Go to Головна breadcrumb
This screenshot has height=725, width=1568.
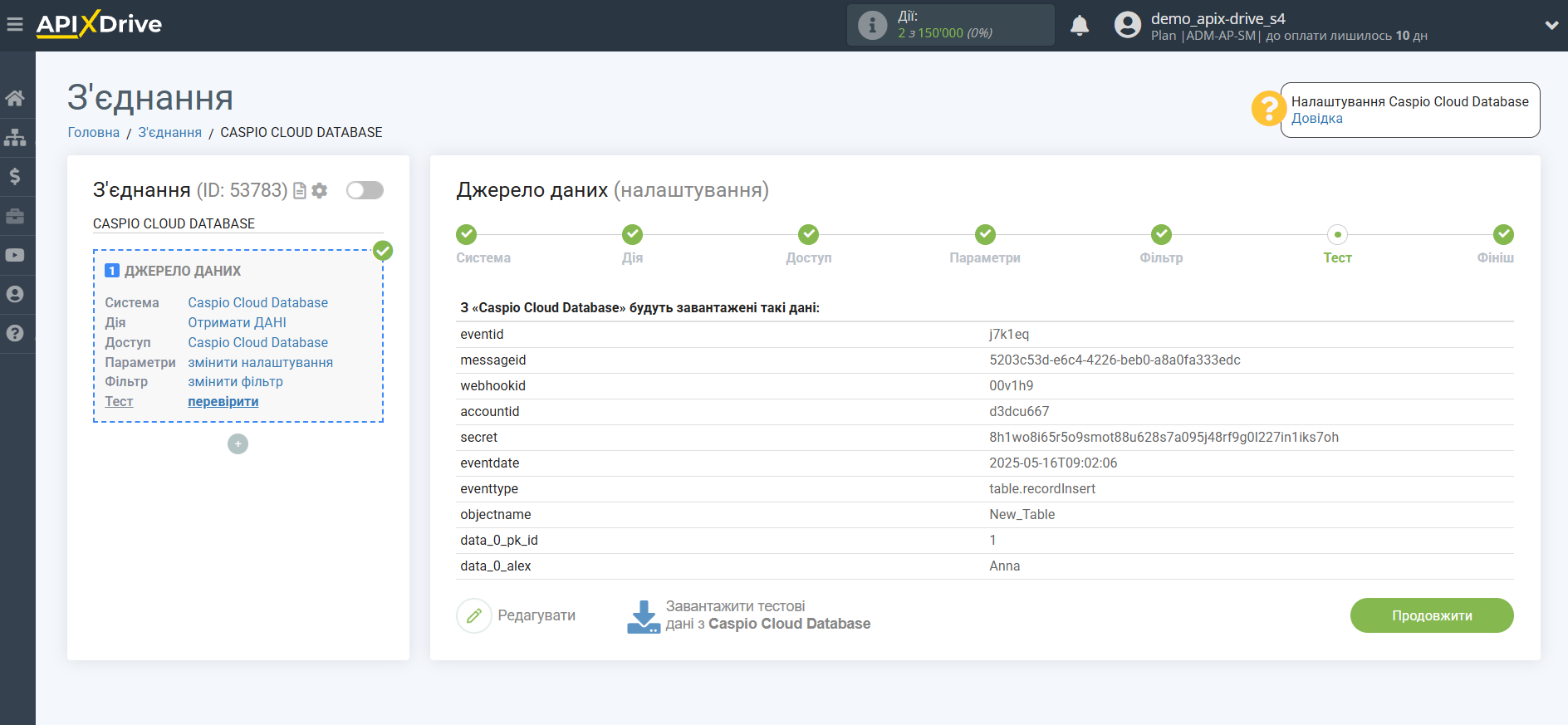click(x=94, y=133)
